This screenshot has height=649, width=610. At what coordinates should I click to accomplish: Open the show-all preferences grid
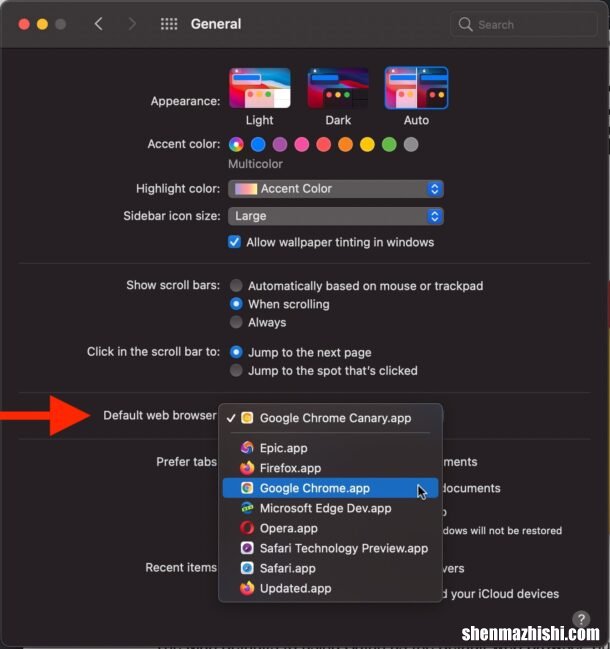pos(169,24)
